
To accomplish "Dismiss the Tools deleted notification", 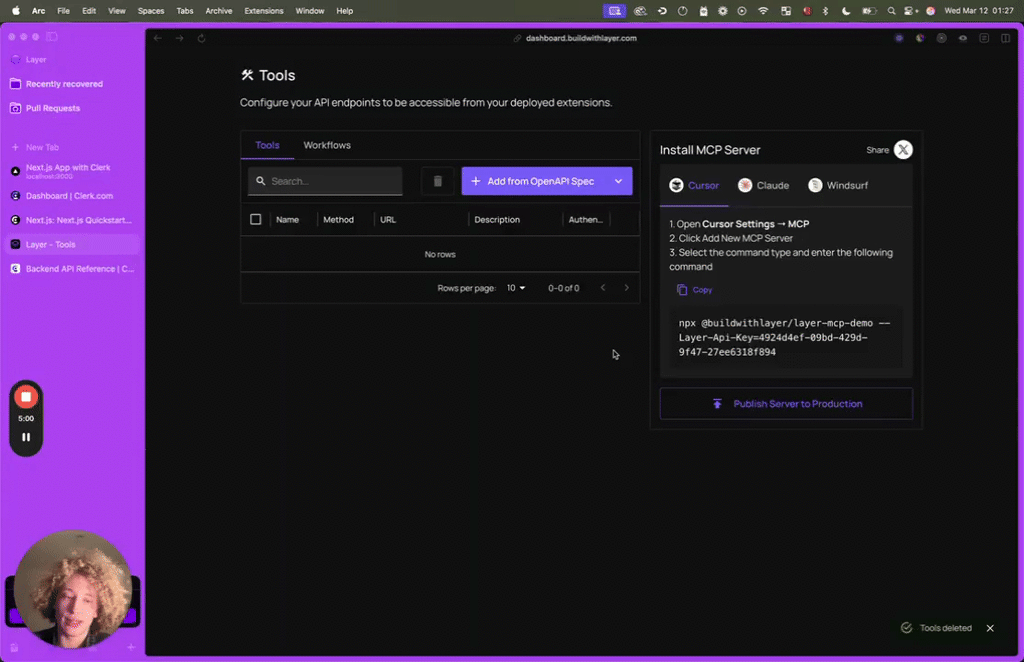I will pos(990,628).
